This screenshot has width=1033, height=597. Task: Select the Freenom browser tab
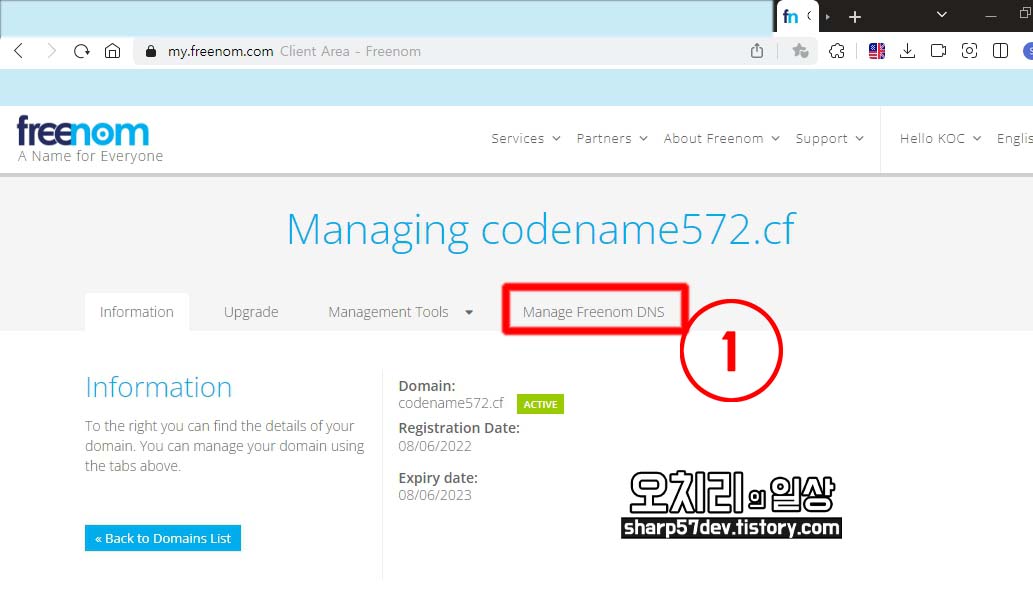click(798, 17)
